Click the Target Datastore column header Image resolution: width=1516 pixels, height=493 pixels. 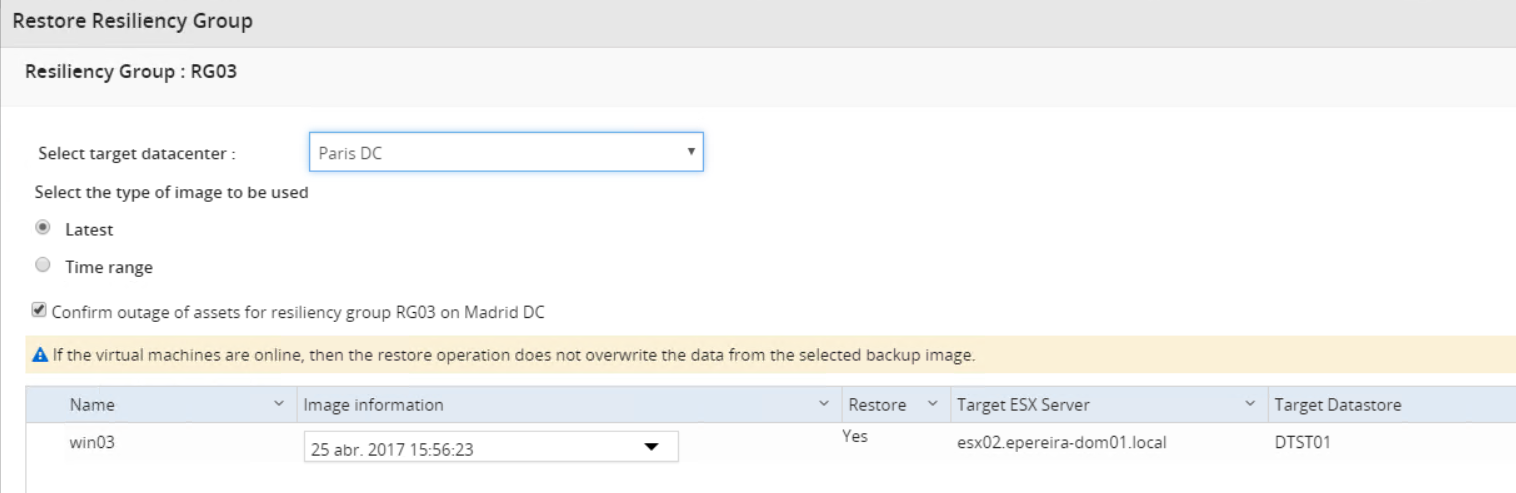(x=1337, y=405)
